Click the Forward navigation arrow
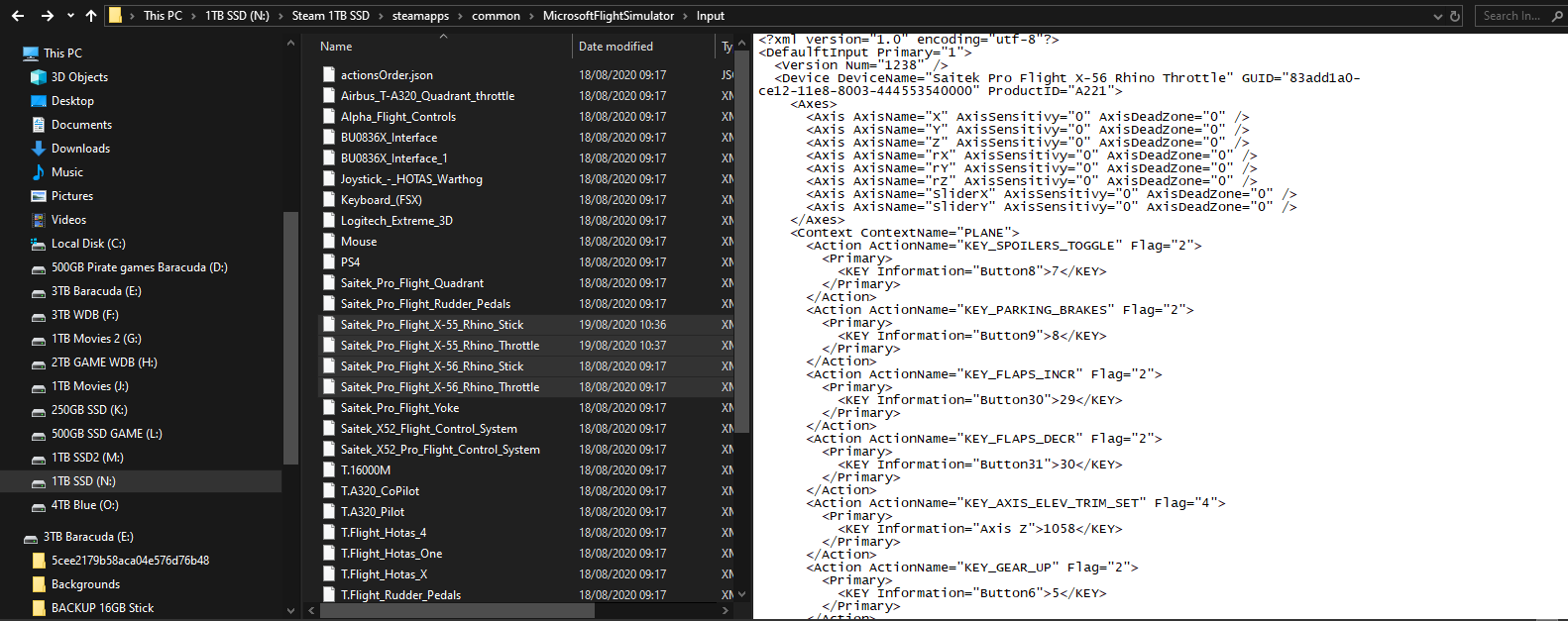The height and width of the screenshot is (621, 1568). pyautogui.click(x=47, y=16)
